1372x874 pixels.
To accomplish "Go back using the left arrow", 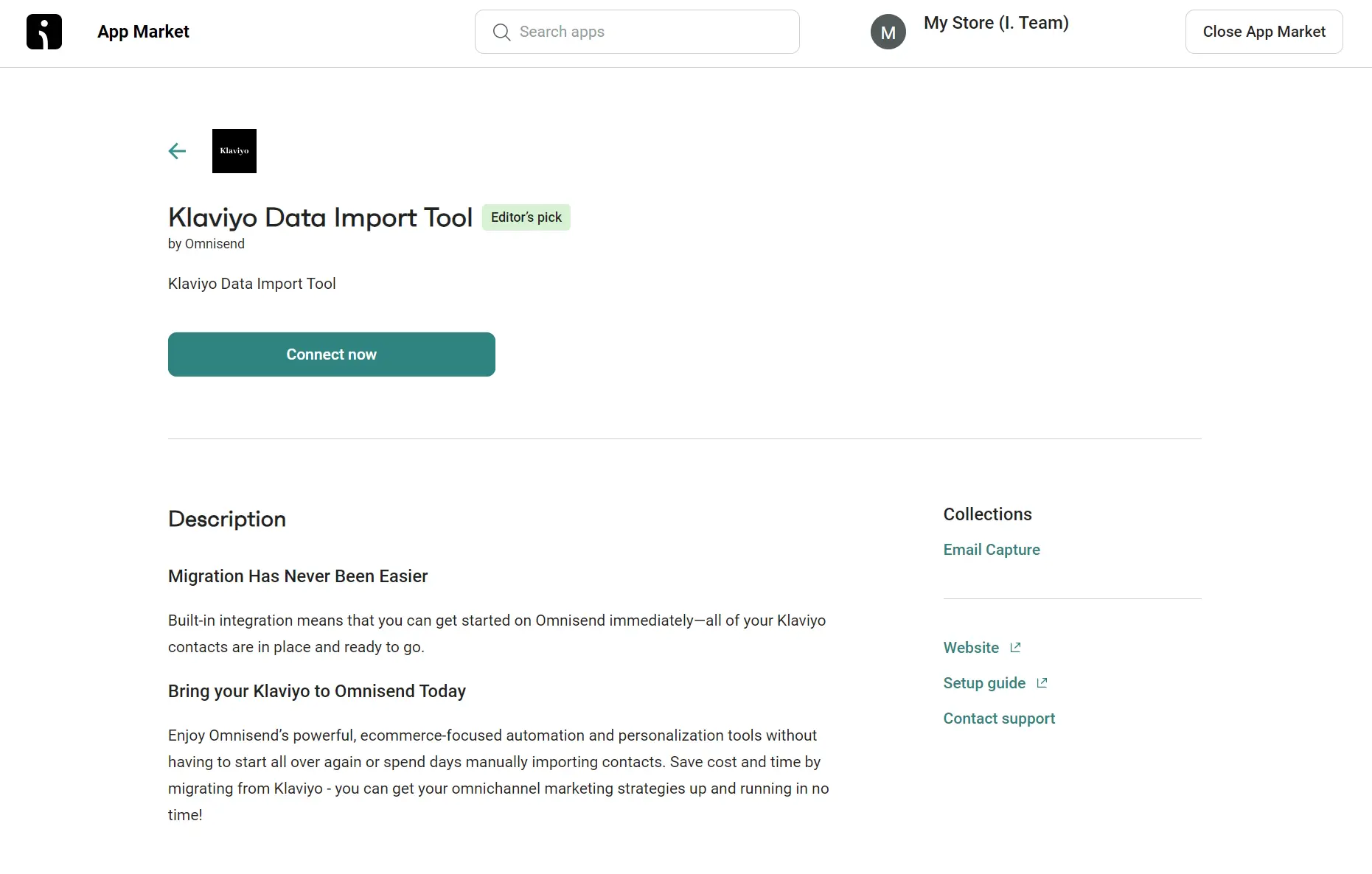I will pos(177,151).
